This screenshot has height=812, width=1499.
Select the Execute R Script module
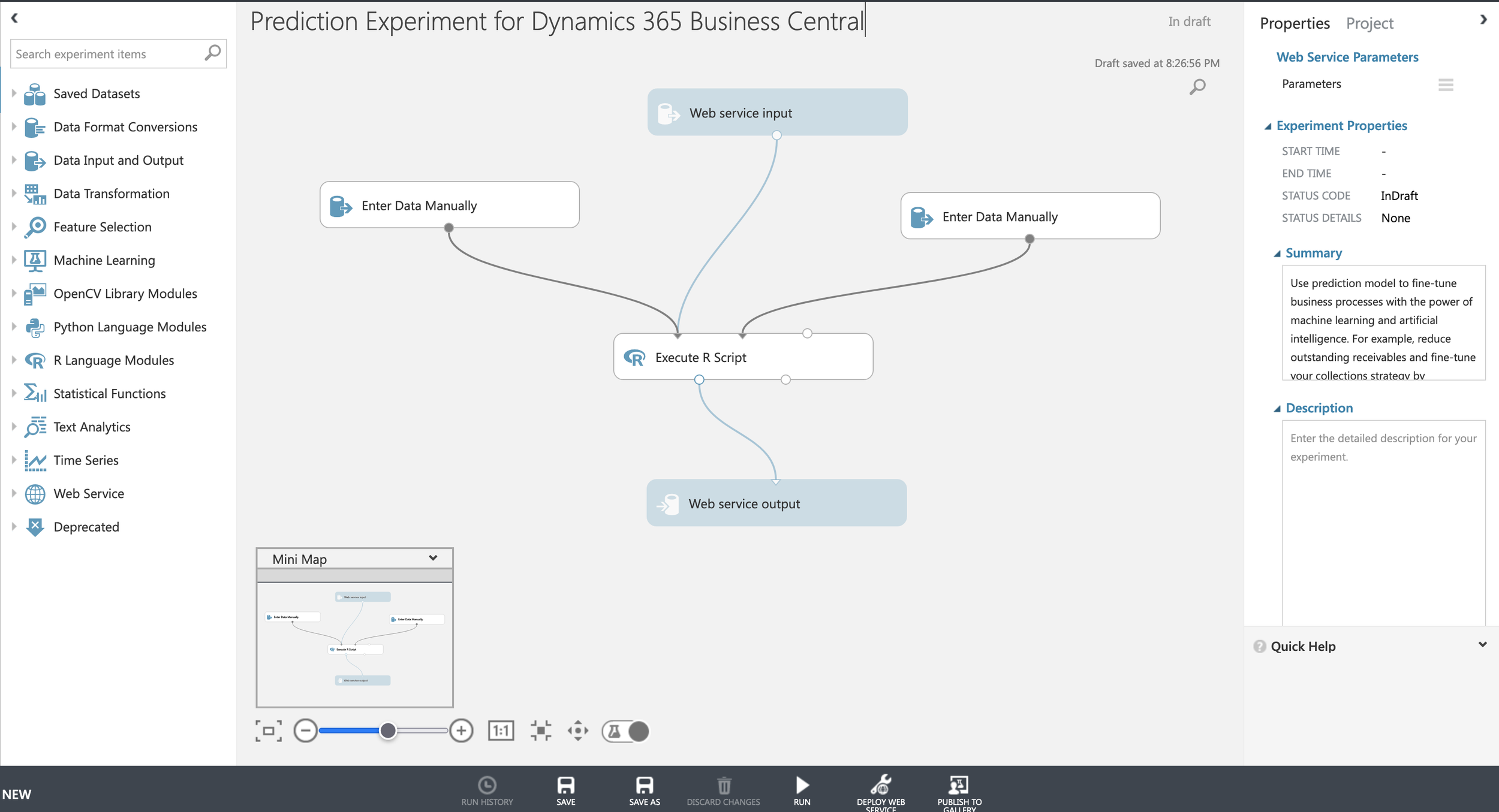(x=743, y=357)
